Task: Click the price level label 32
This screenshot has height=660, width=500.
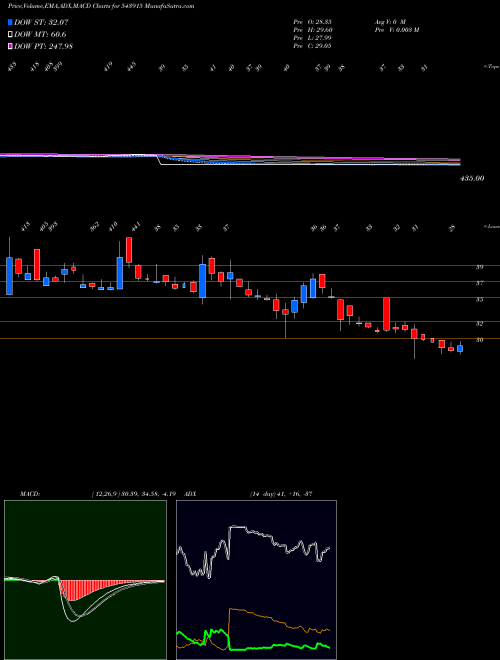Action: (x=479, y=324)
